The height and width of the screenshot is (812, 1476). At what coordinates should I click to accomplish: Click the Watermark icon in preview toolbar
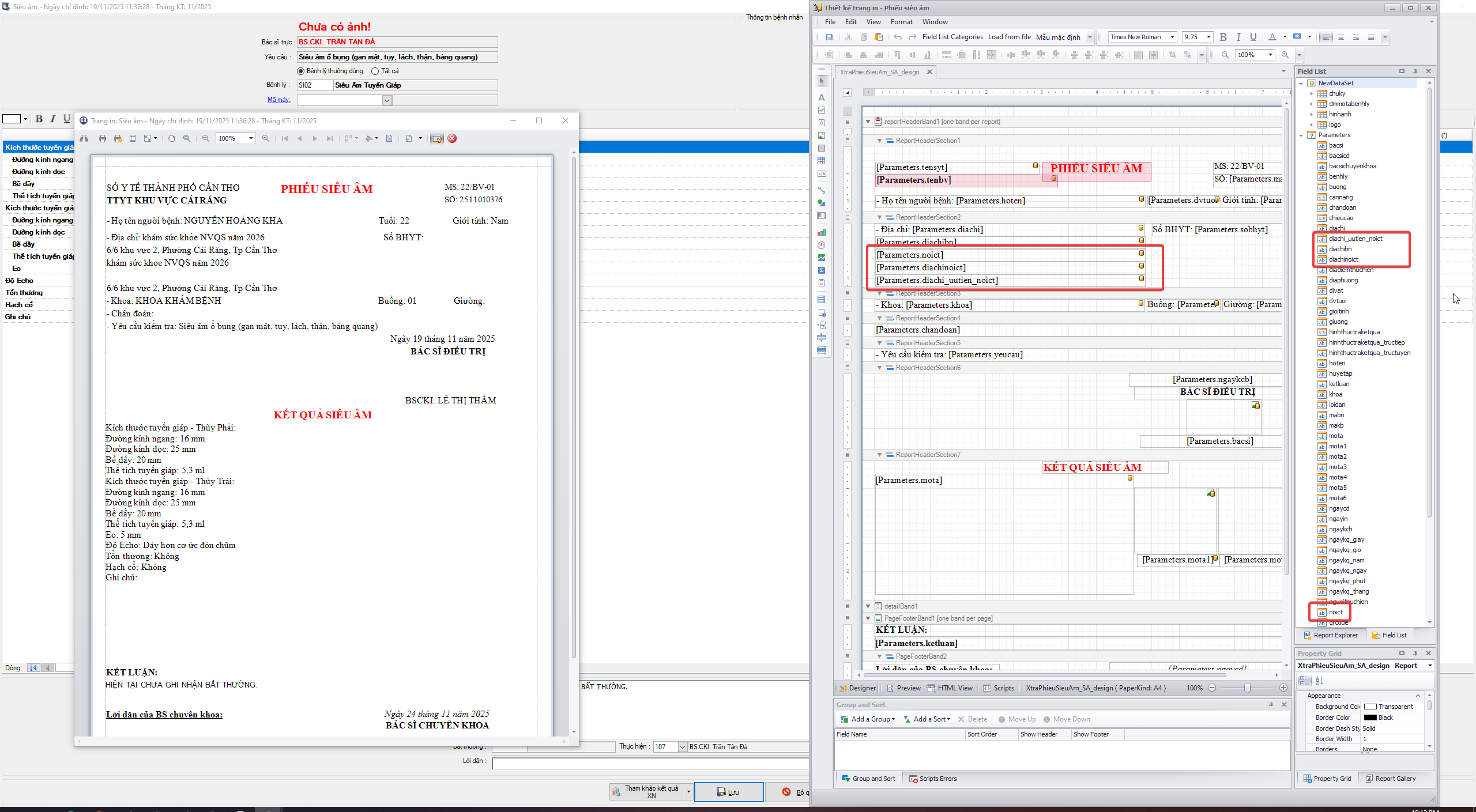[389, 138]
